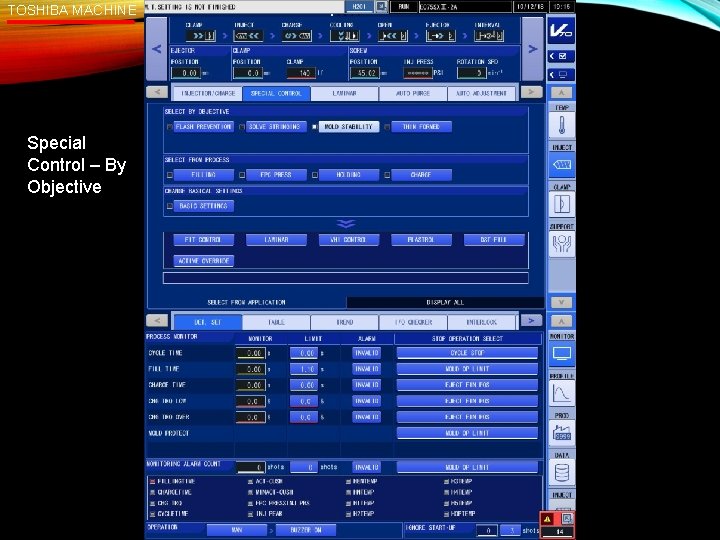
Task: Switch to the AUTO PURGE tab
Action: tap(413, 93)
